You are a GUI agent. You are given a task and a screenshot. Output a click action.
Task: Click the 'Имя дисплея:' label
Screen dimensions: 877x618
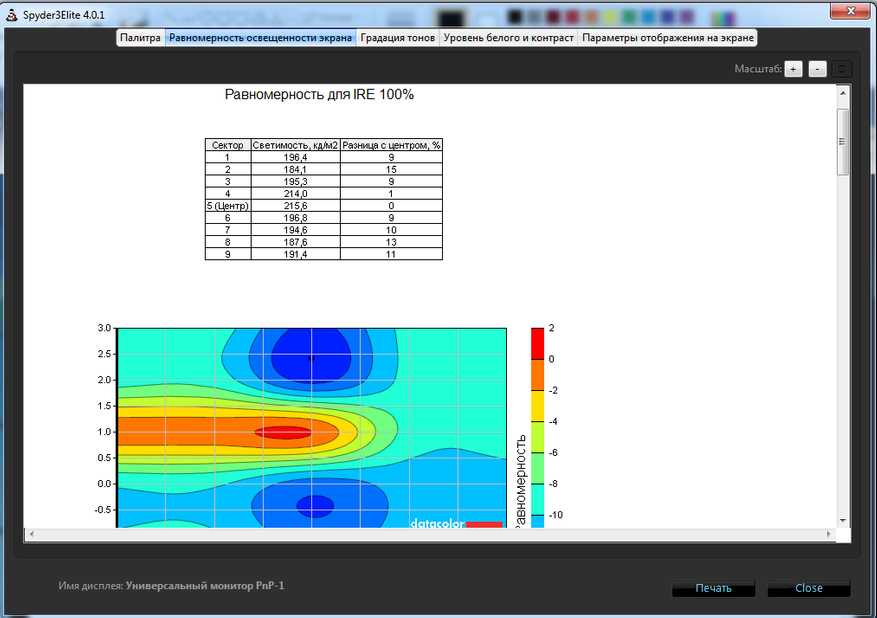[91, 586]
